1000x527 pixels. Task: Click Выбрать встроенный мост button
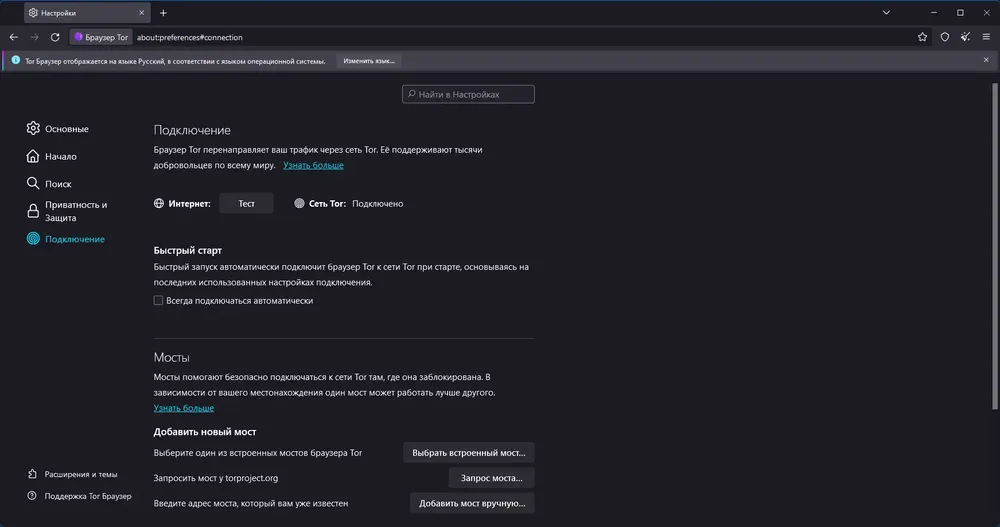coord(469,452)
